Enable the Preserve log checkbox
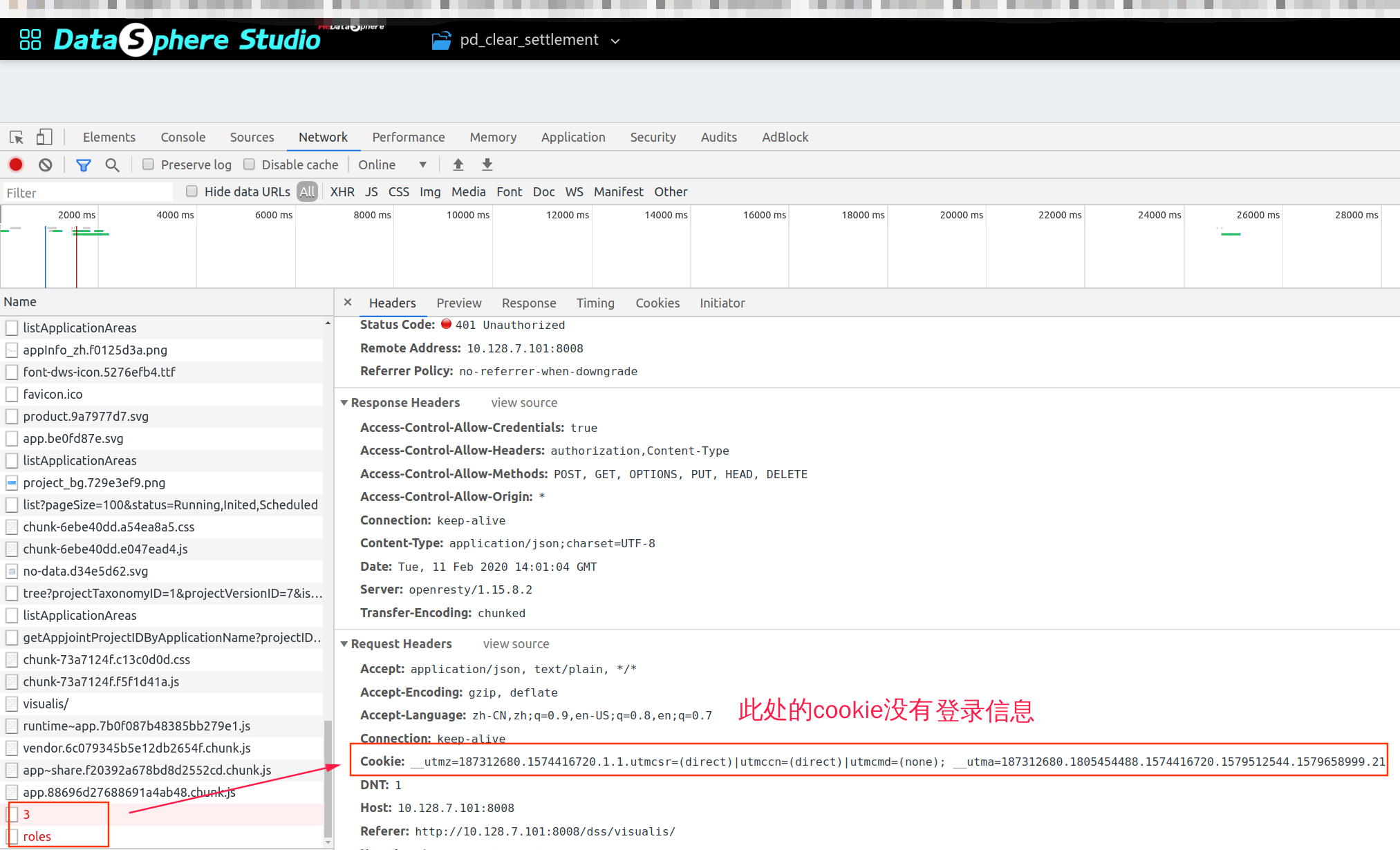Screen dimensions: 1400x850 tap(148, 164)
